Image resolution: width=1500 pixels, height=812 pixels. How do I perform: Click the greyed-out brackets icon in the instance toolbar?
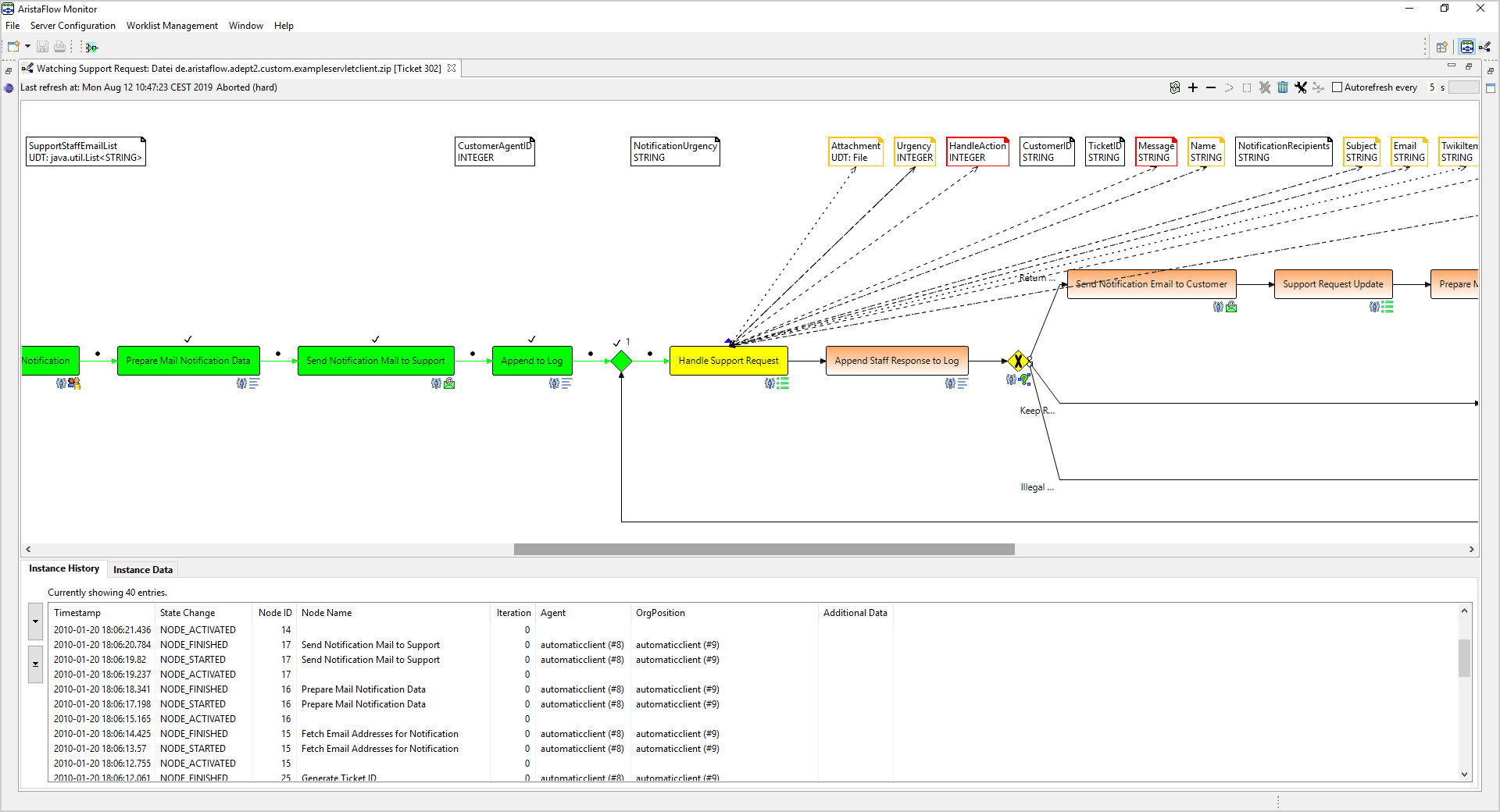tap(1247, 87)
